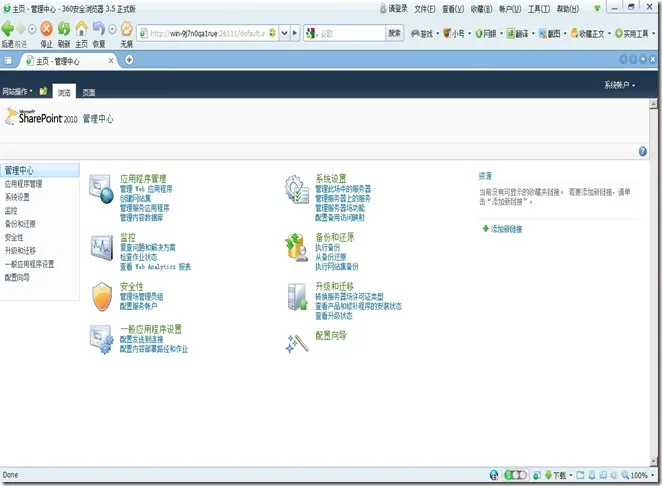Click the Restore undo arrow icon
The width and height of the screenshot is (662, 486).
[x=99, y=29]
